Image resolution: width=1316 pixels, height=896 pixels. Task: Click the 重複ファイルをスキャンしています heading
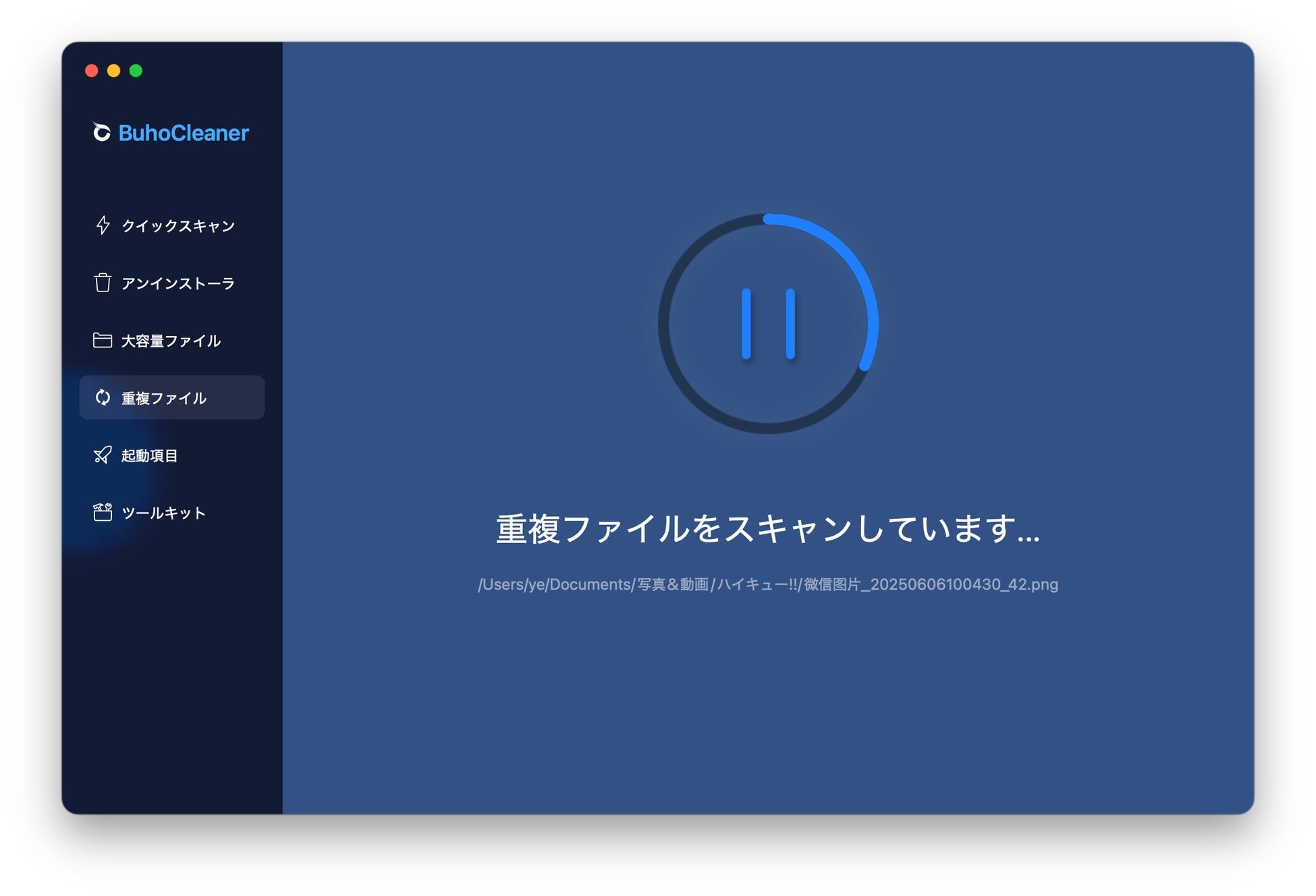point(767,528)
